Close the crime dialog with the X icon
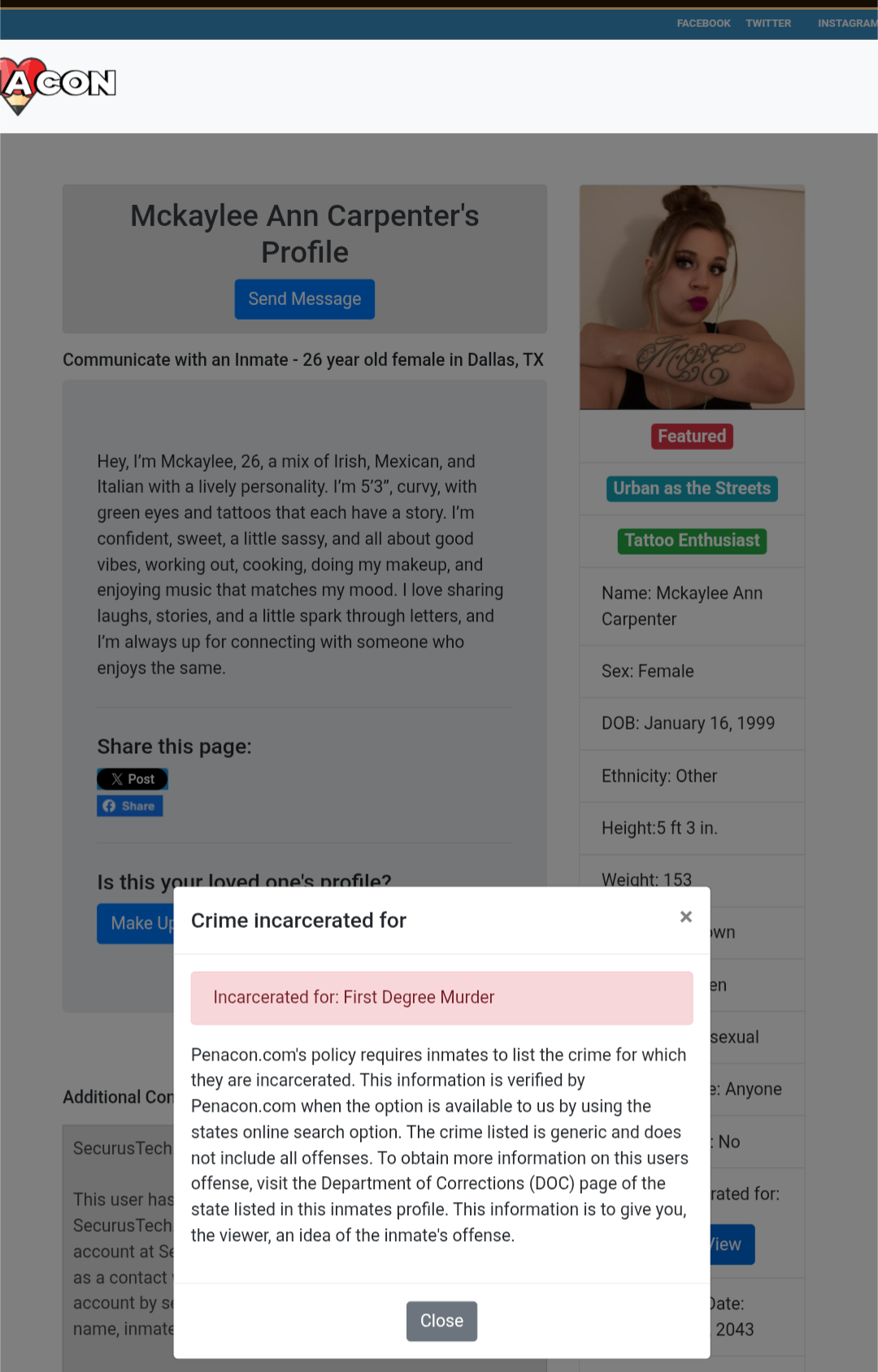 [x=686, y=917]
